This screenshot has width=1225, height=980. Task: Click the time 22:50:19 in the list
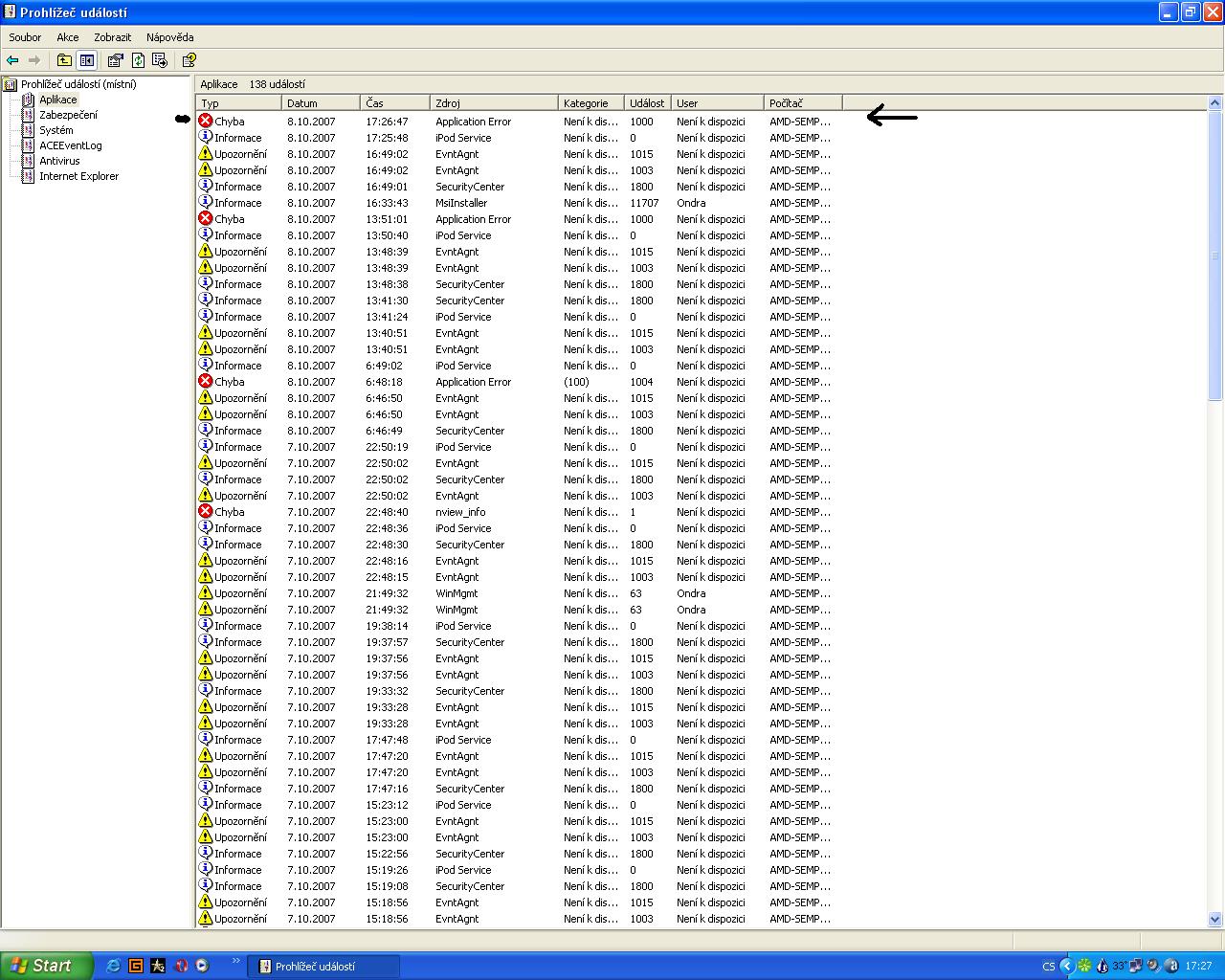pyautogui.click(x=387, y=447)
